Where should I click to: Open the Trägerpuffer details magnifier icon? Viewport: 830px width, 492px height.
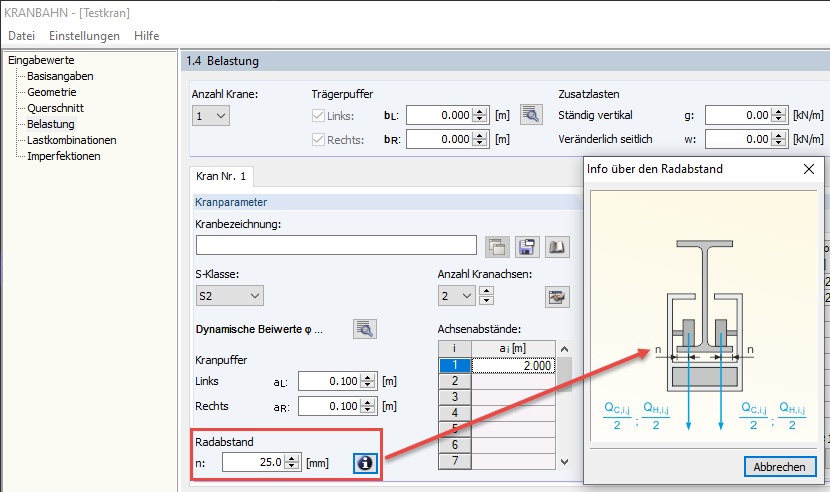click(531, 114)
